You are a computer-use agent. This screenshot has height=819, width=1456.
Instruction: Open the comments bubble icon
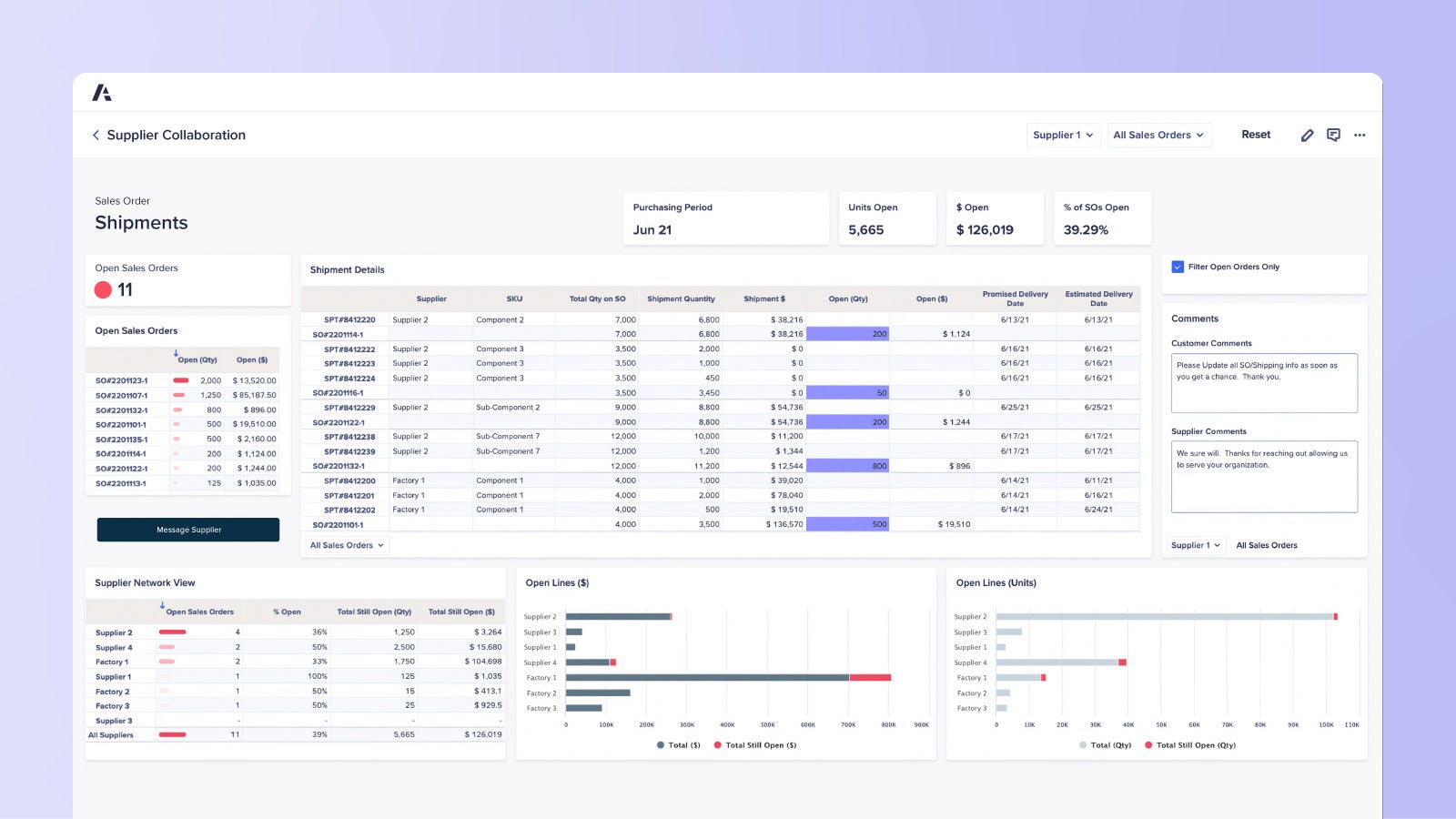click(x=1334, y=135)
